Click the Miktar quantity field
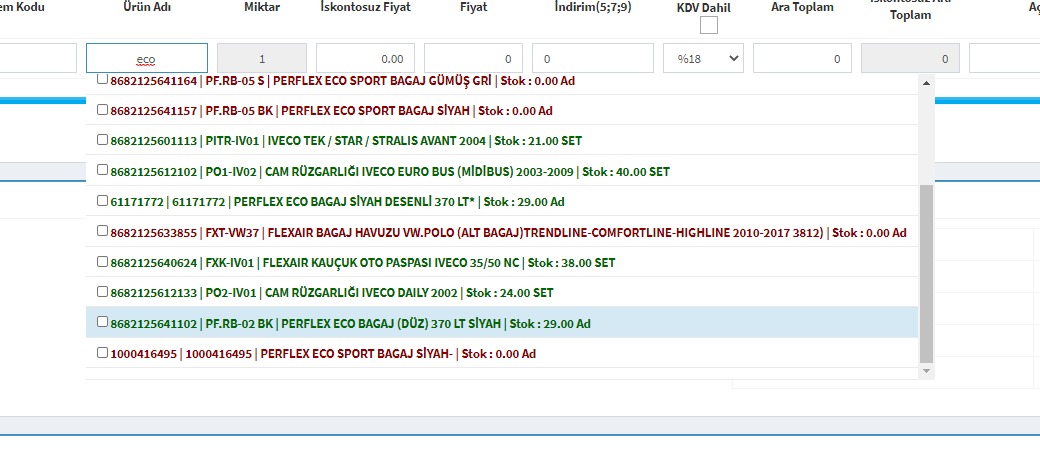Screen dimensions: 1040x460 (261, 59)
